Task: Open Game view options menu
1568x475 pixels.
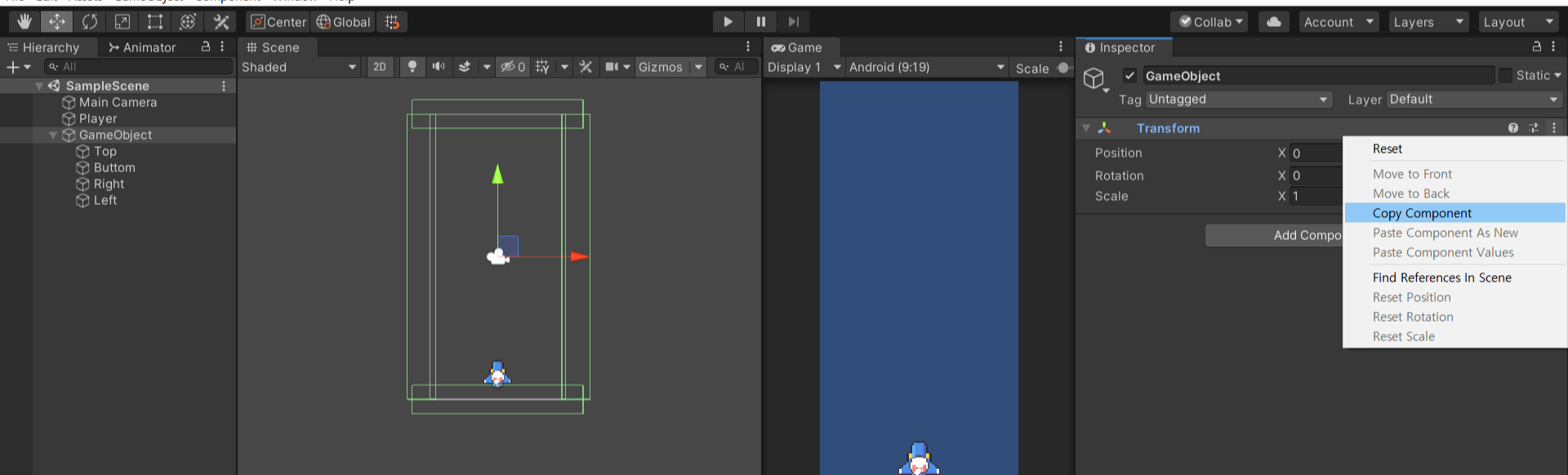Action: (x=1061, y=47)
